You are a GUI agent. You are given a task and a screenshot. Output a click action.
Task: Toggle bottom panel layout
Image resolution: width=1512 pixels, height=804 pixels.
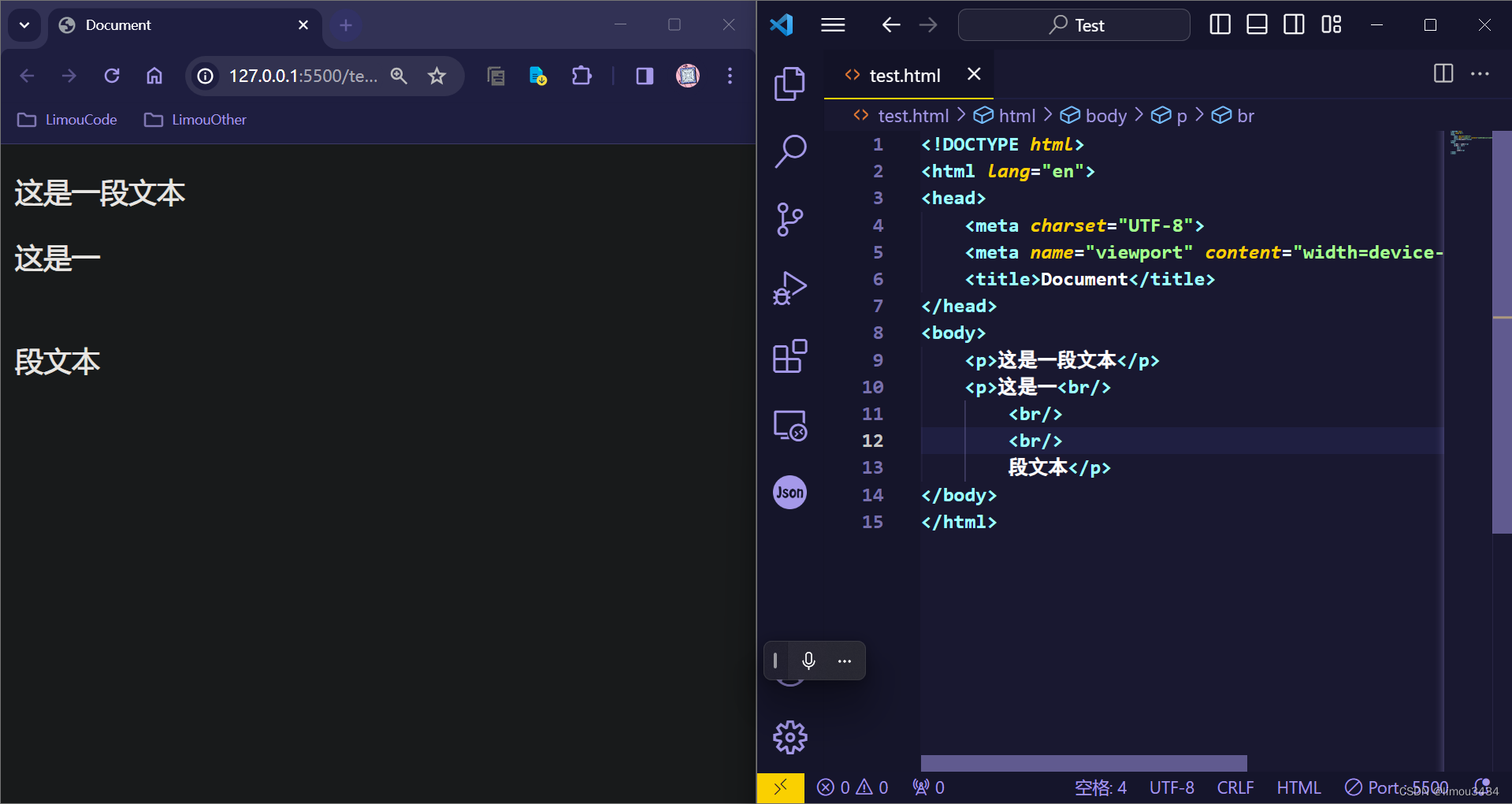1257,25
